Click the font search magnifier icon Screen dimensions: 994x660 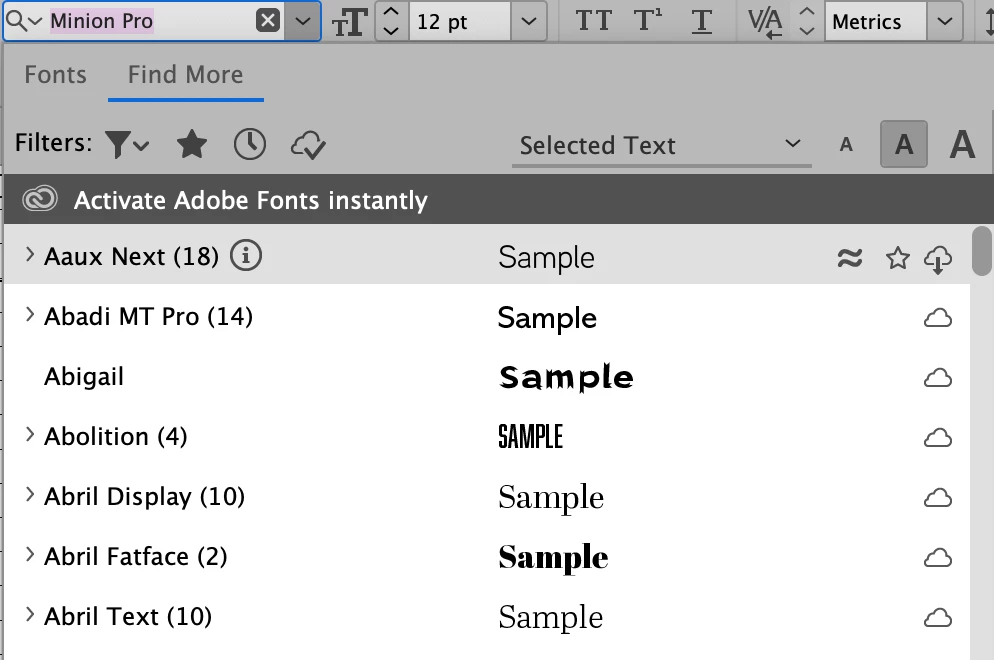pyautogui.click(x=23, y=21)
